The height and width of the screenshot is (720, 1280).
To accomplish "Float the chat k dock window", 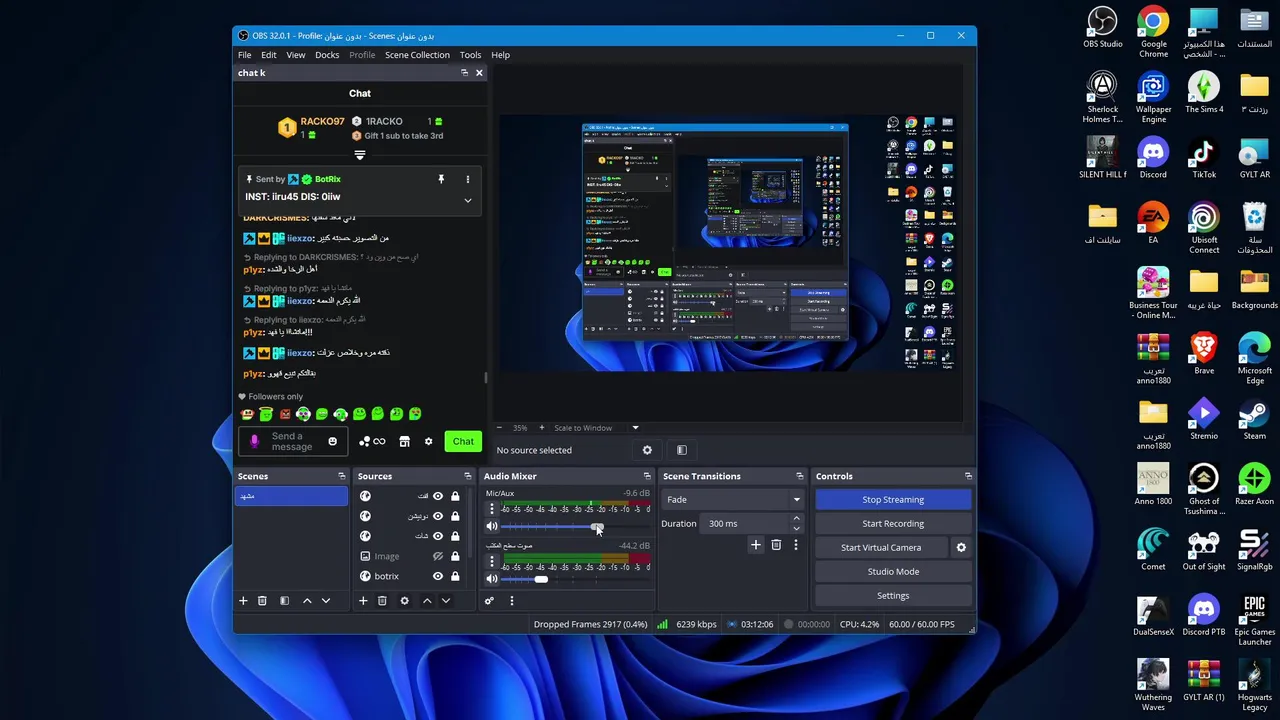I will (x=464, y=73).
